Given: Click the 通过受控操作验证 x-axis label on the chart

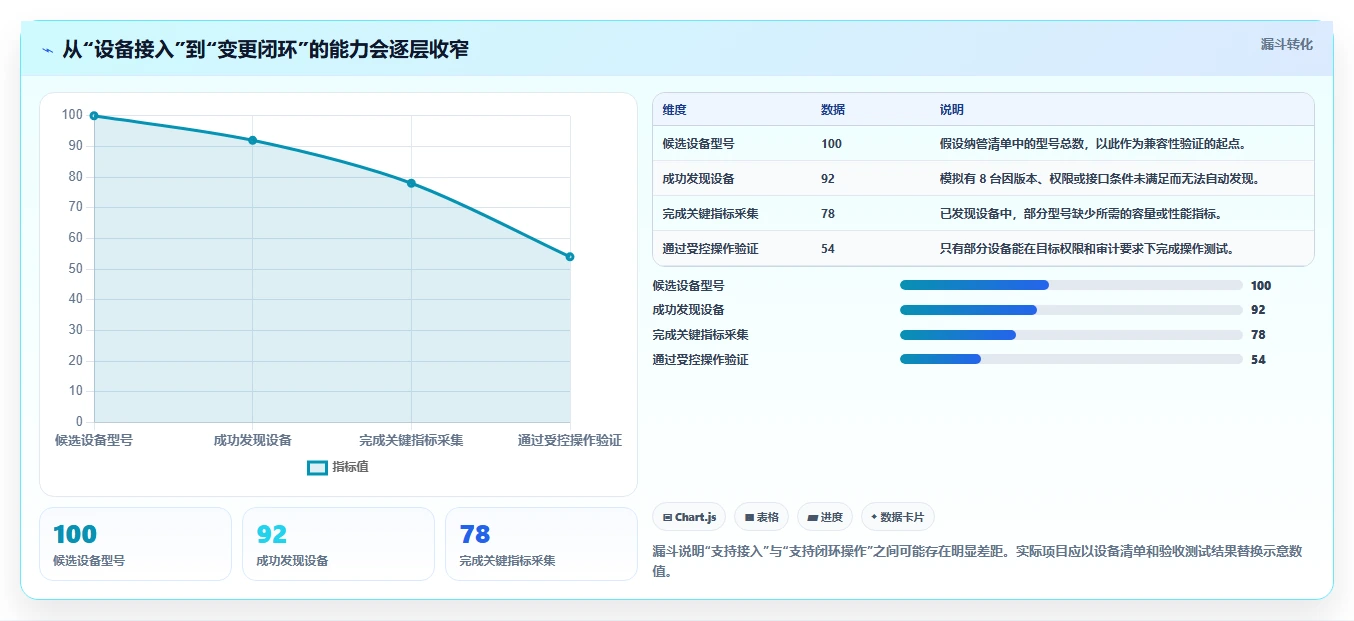Looking at the screenshot, I should coord(570,440).
